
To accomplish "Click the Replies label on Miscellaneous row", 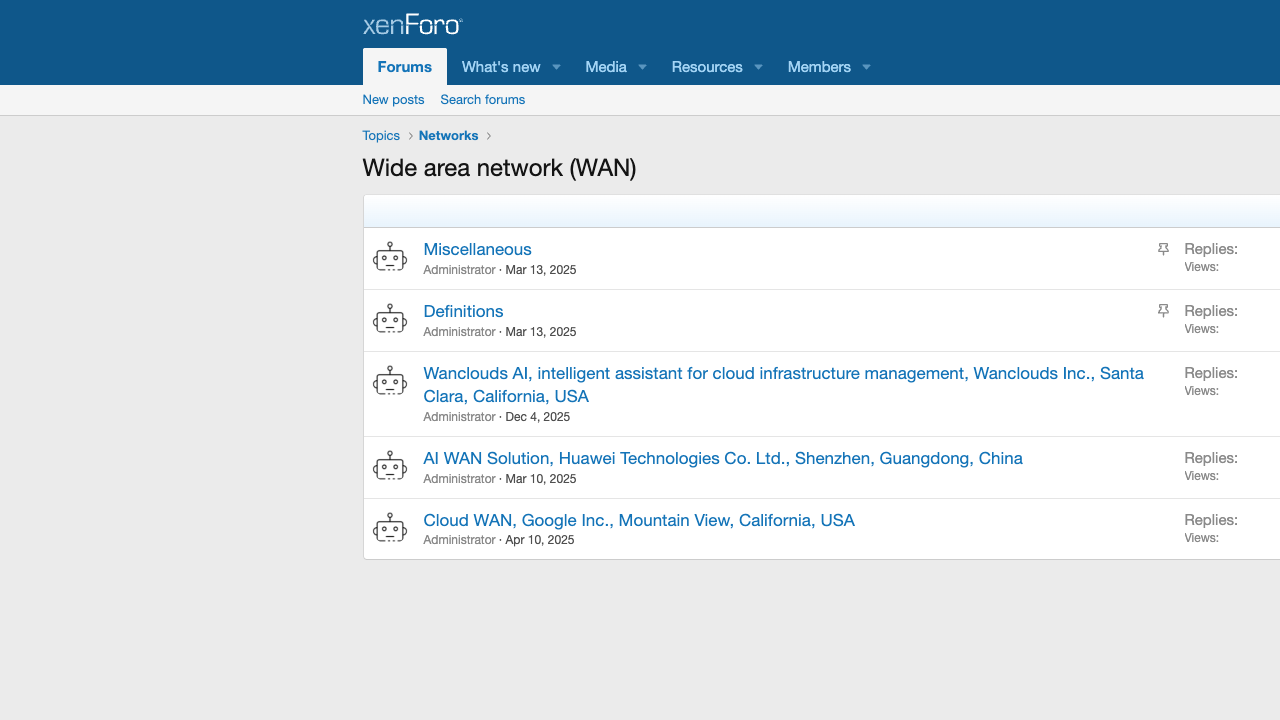I will (x=1211, y=249).
